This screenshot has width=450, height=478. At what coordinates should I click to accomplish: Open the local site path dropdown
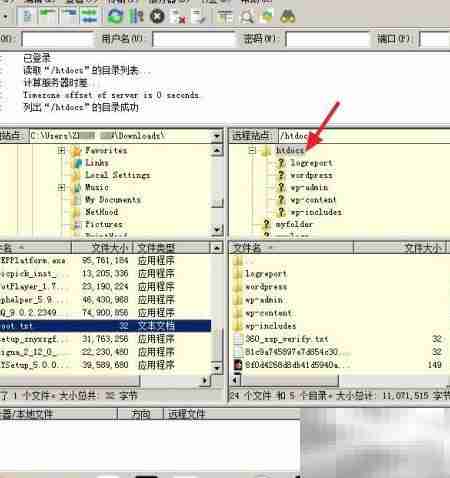(217, 136)
